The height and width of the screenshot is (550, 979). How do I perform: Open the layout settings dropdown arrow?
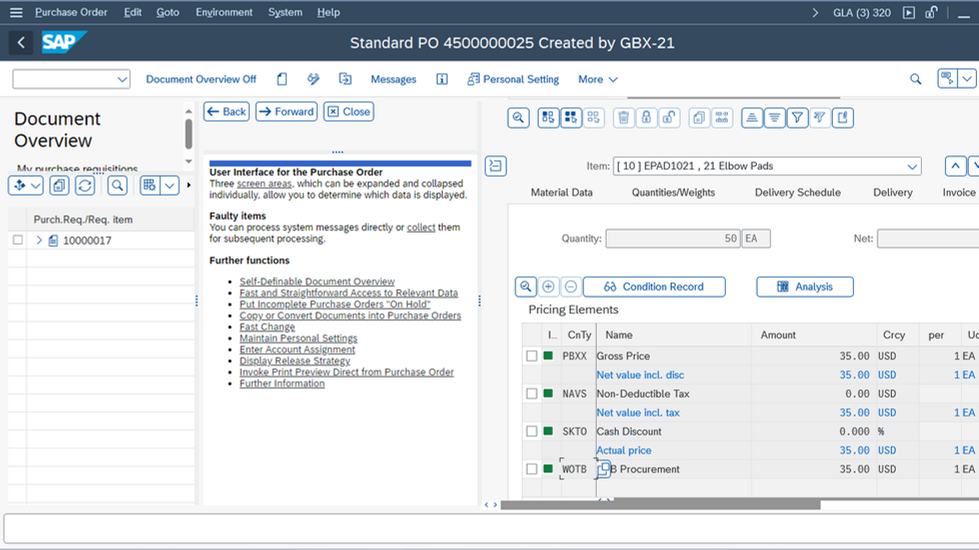(x=170, y=185)
